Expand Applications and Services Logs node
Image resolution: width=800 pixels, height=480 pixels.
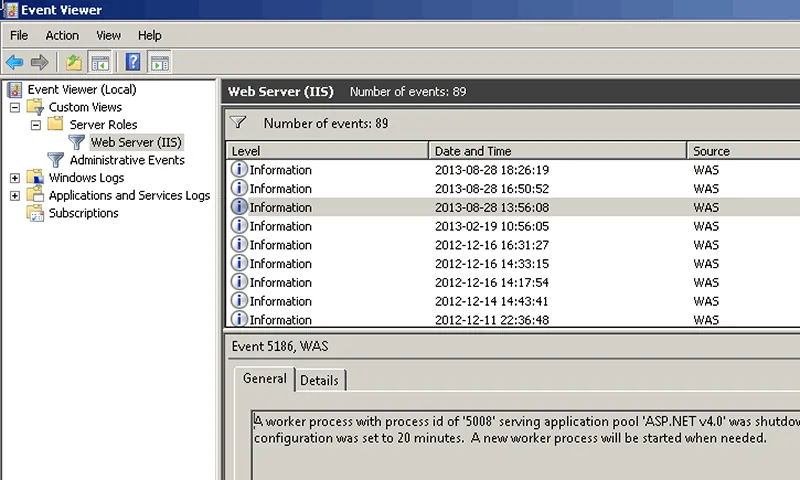click(x=15, y=196)
